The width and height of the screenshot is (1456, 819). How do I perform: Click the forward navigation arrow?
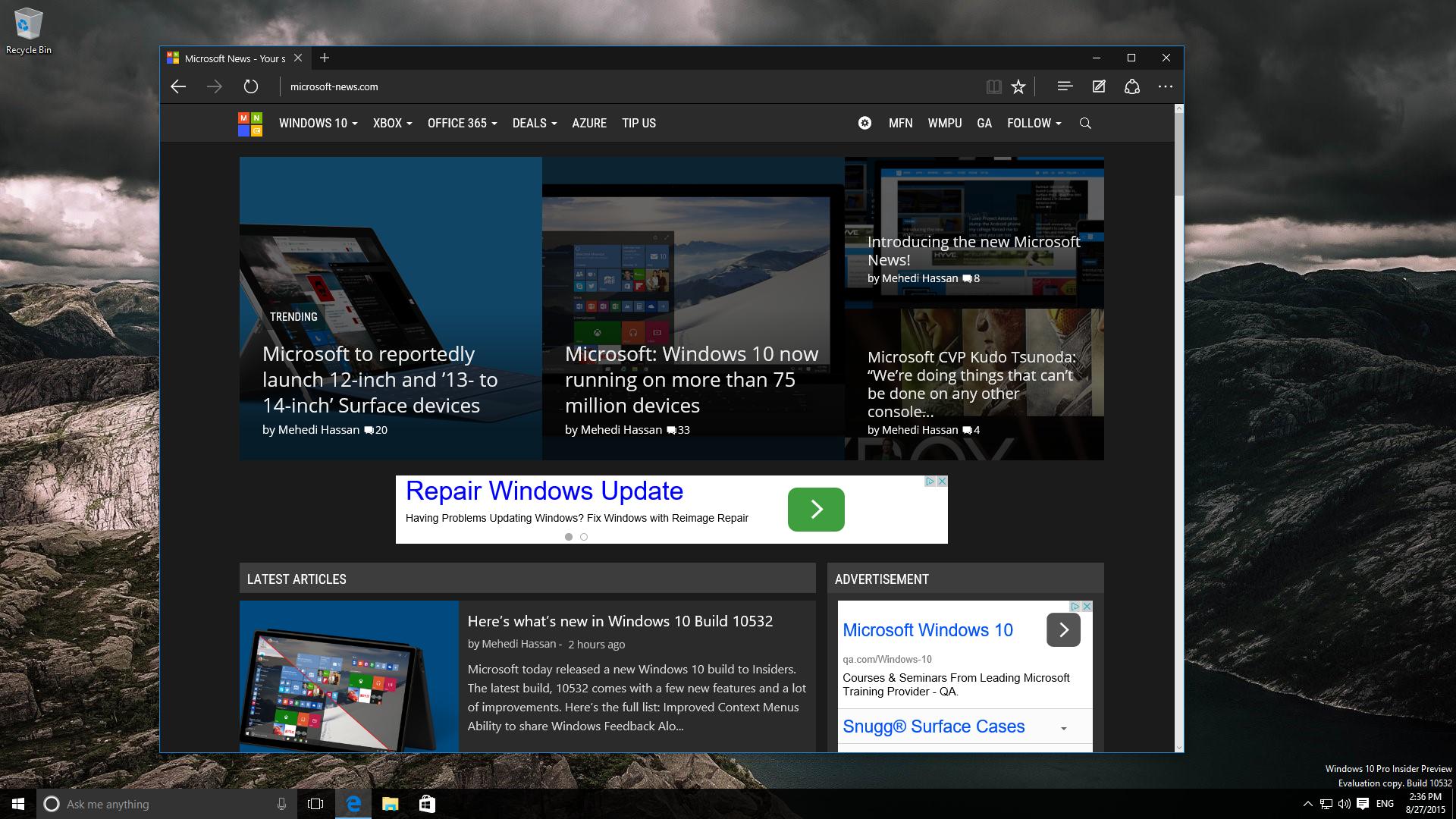(215, 86)
